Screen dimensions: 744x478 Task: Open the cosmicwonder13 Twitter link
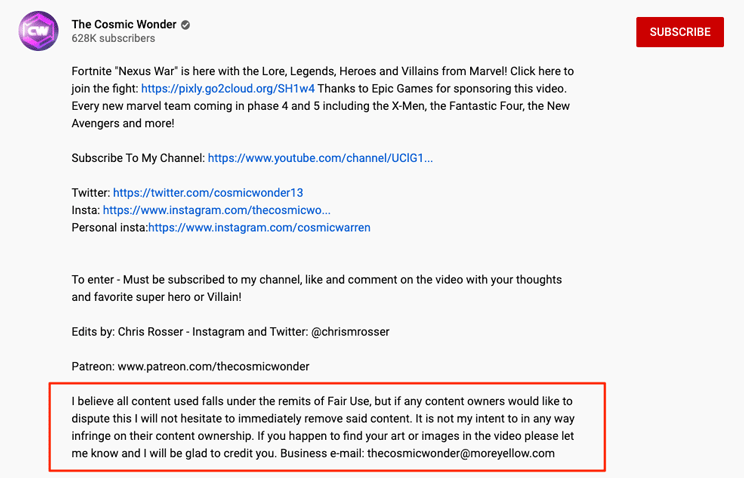[208, 193]
